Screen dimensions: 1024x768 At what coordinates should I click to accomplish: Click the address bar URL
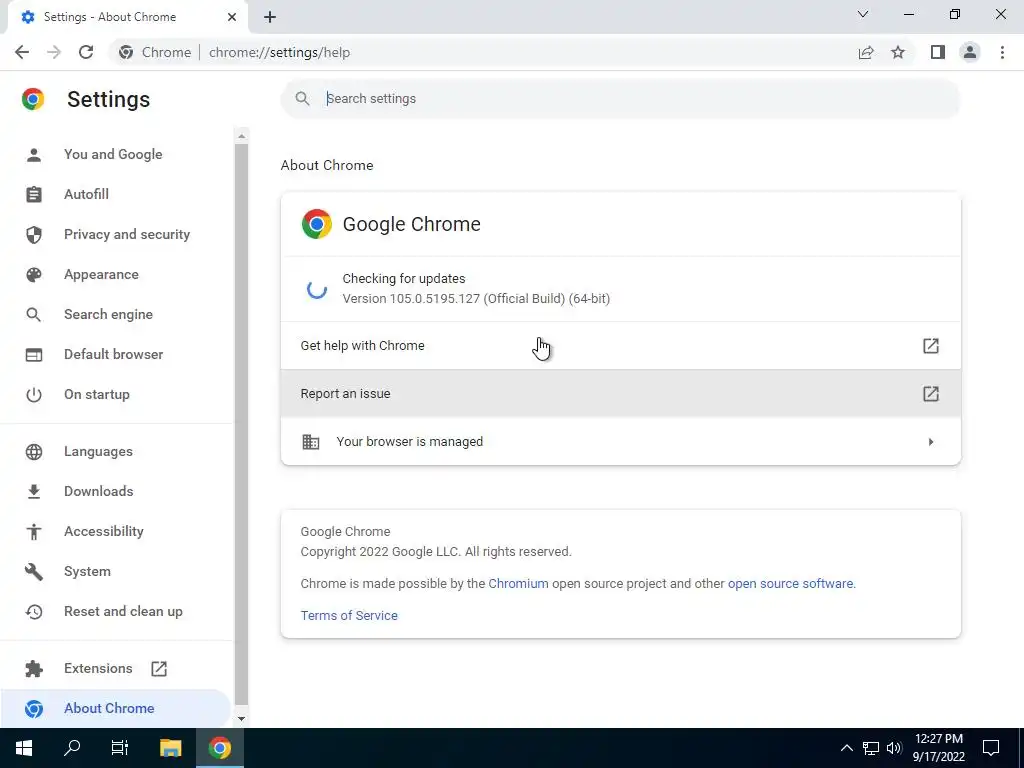point(280,52)
